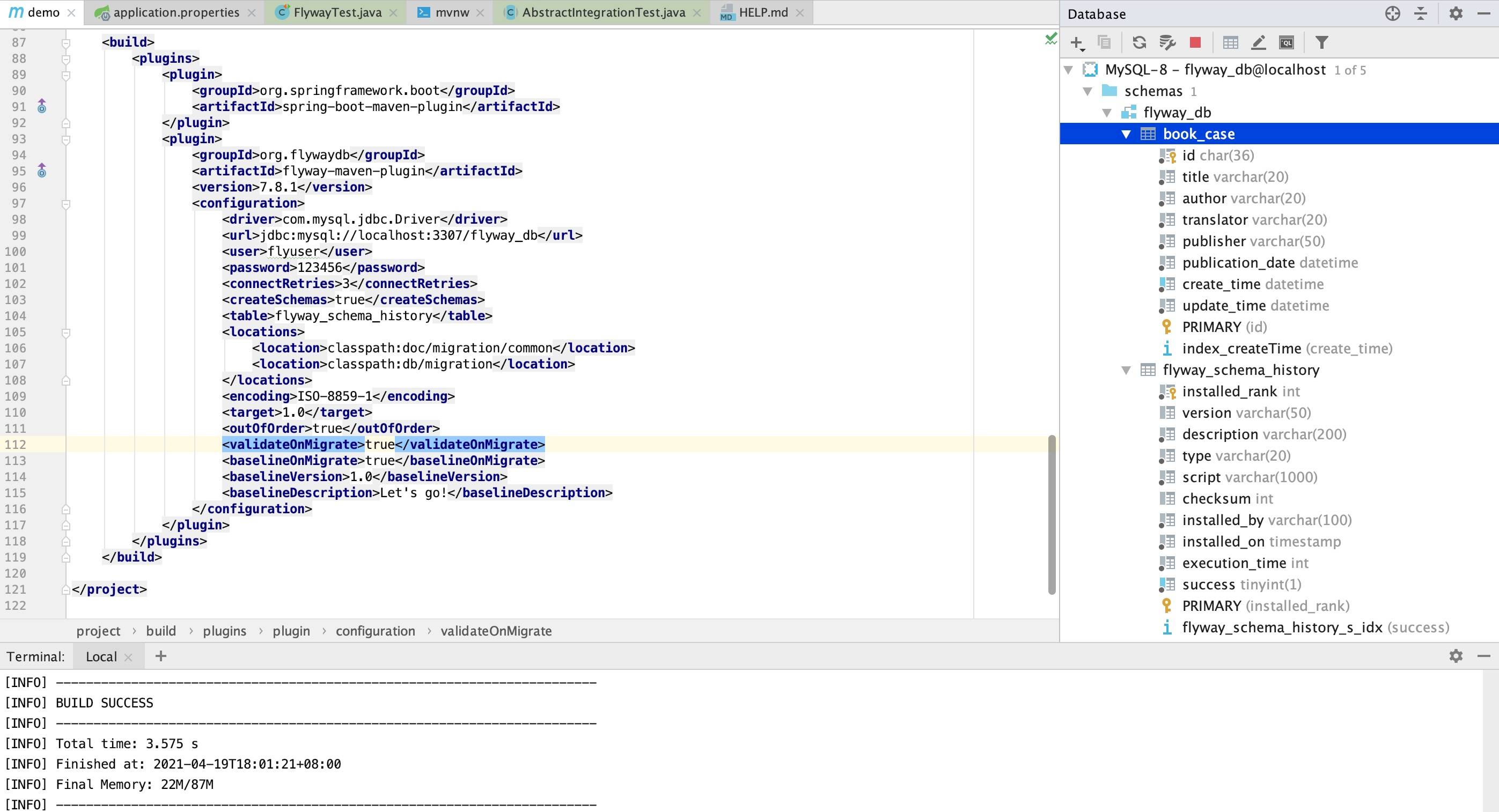Click the editor vertical scrollbar thumb
Viewport: 1499px width, 812px height.
(x=1052, y=515)
